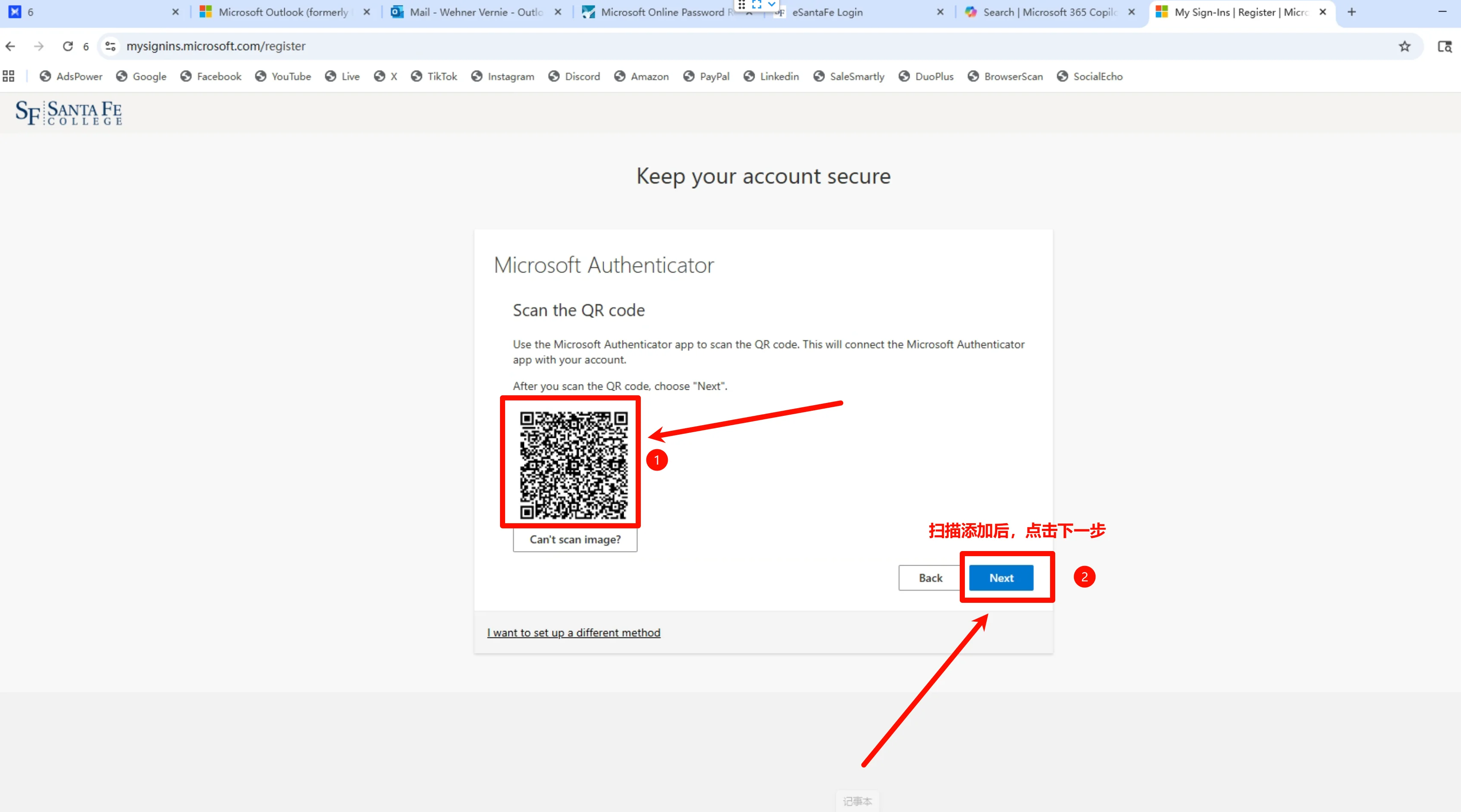Bookmark this page with star icon
1461x812 pixels.
coord(1404,47)
